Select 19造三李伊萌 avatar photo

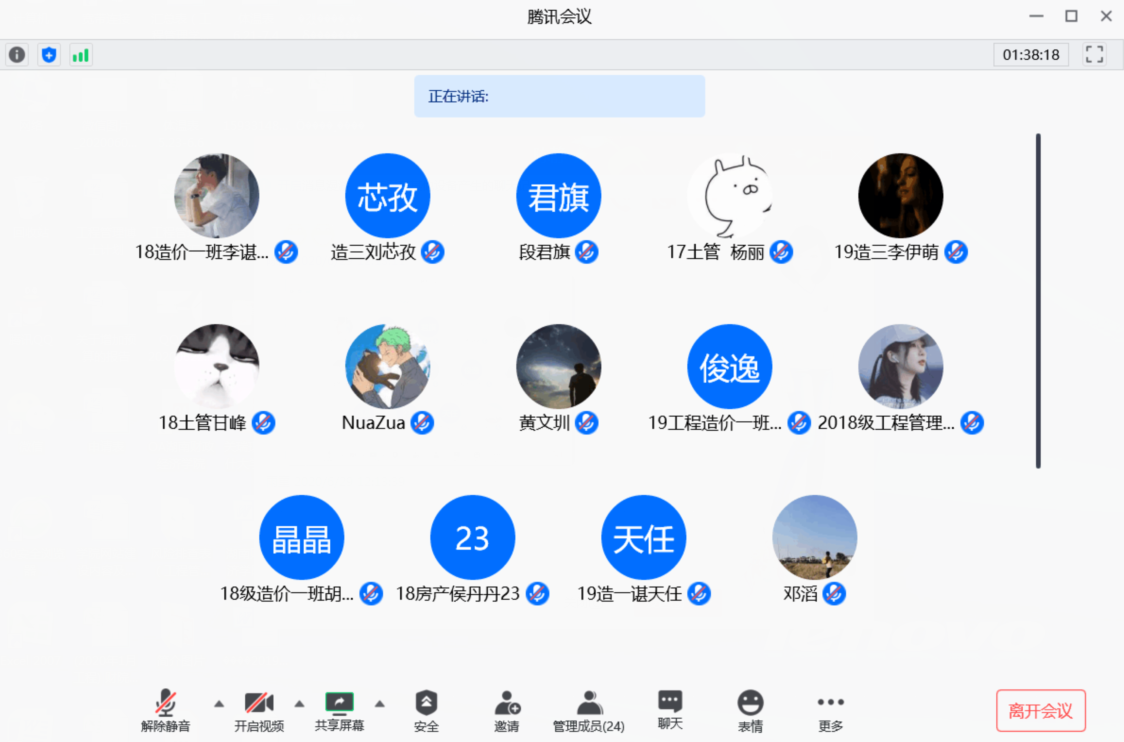tap(900, 196)
